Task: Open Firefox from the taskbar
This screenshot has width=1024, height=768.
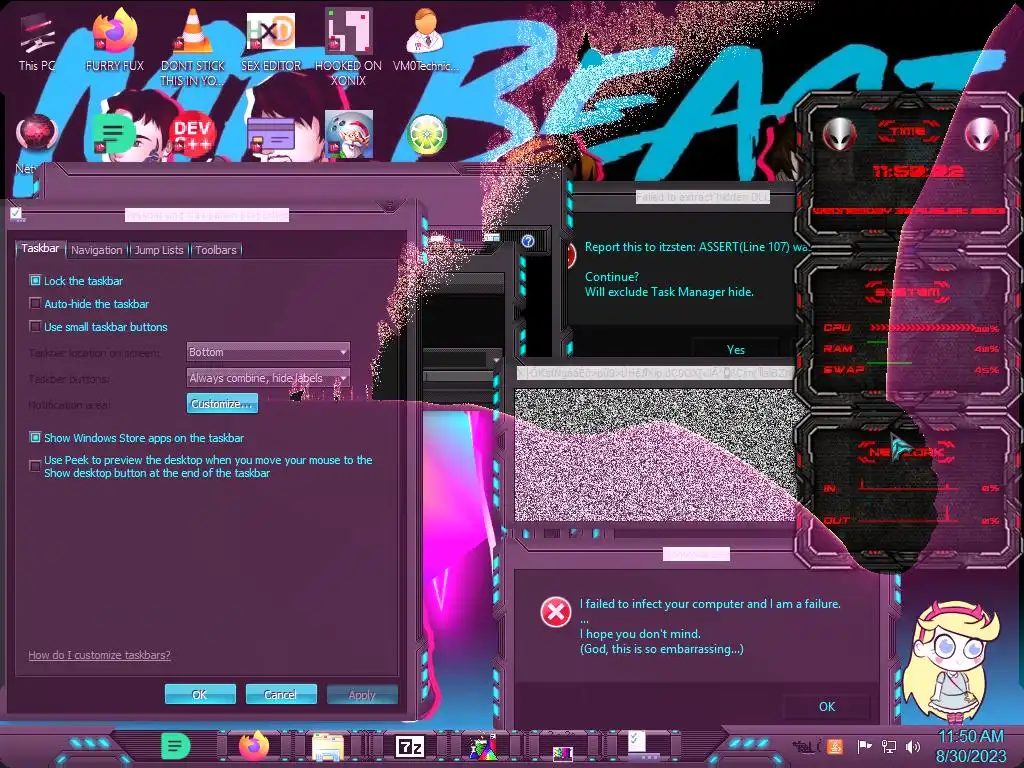Action: click(x=254, y=745)
